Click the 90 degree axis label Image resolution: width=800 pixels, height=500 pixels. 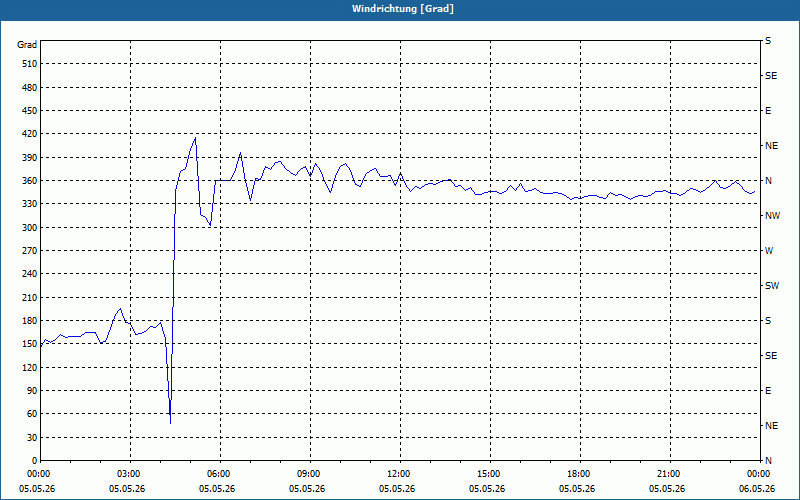pyautogui.click(x=32, y=391)
